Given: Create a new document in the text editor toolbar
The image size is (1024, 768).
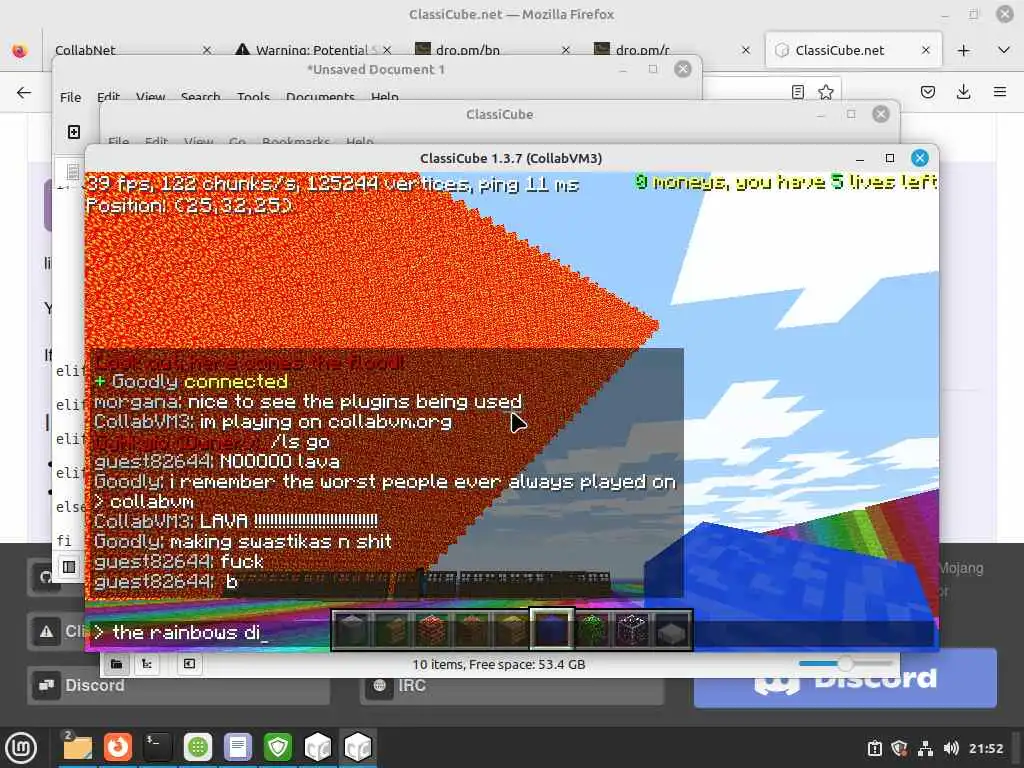Looking at the screenshot, I should (74, 132).
